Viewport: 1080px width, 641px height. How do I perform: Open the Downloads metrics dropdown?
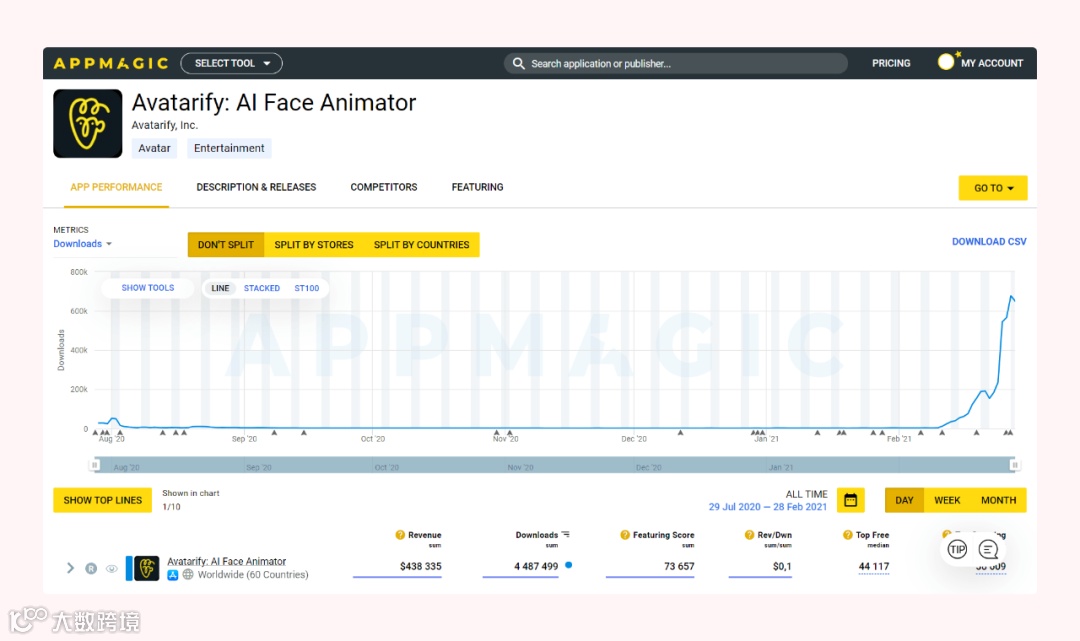pos(83,244)
